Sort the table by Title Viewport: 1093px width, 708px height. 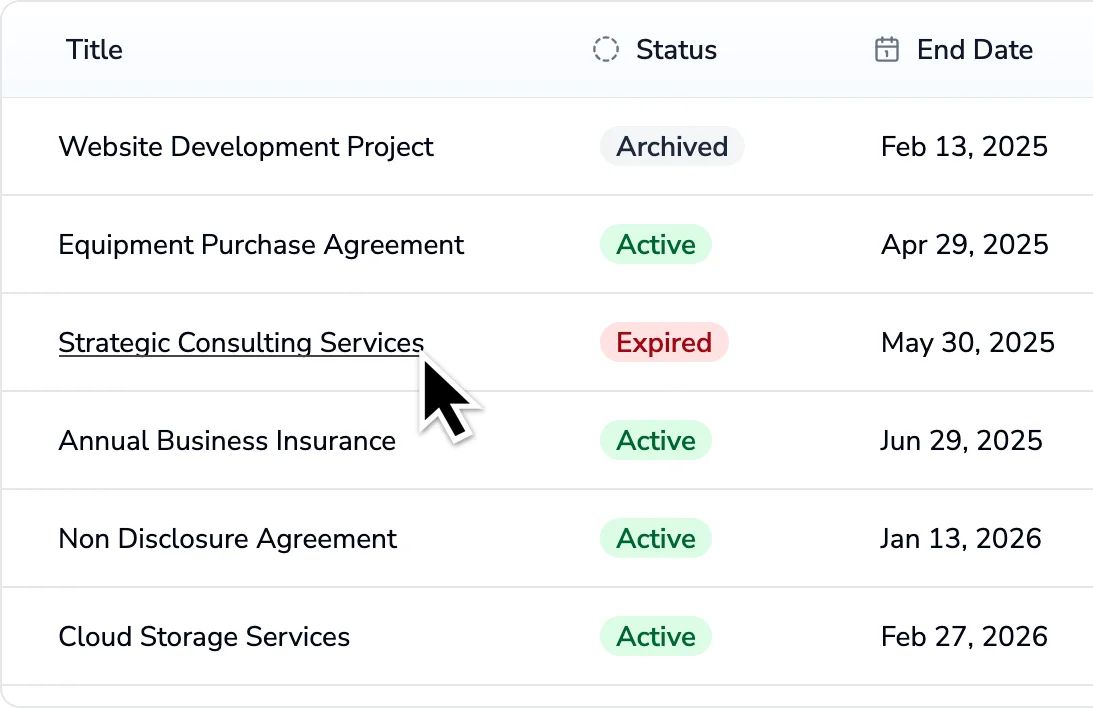tap(93, 49)
